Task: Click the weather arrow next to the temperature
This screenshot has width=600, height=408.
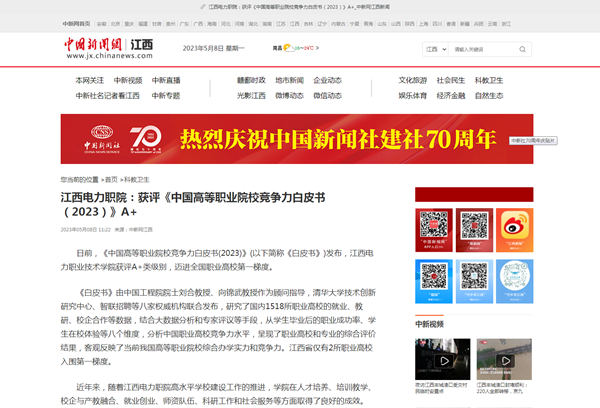Action: (x=317, y=48)
